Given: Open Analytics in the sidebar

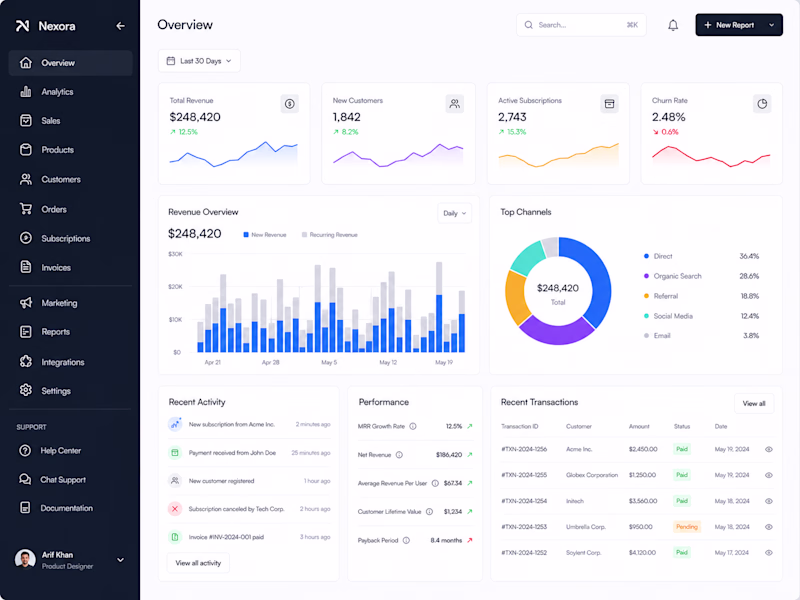Looking at the screenshot, I should coord(70,92).
